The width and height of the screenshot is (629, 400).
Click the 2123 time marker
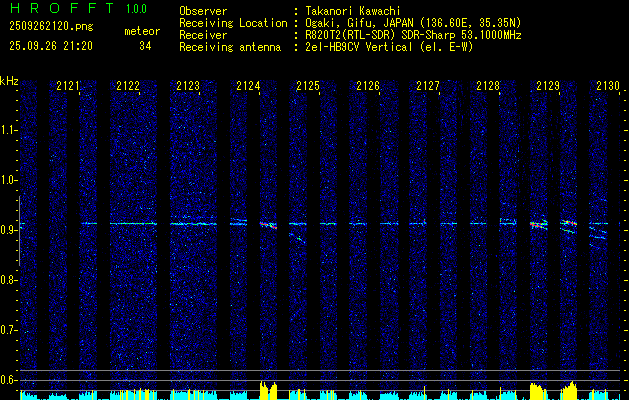pos(188,85)
